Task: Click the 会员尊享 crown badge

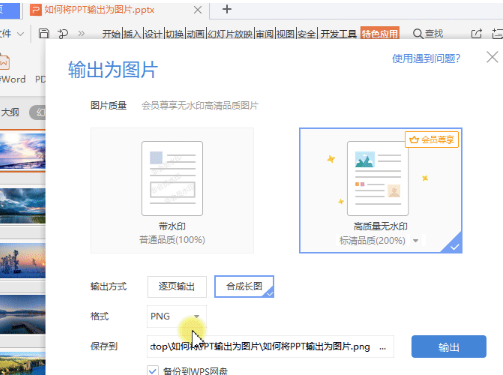Action: tap(432, 139)
